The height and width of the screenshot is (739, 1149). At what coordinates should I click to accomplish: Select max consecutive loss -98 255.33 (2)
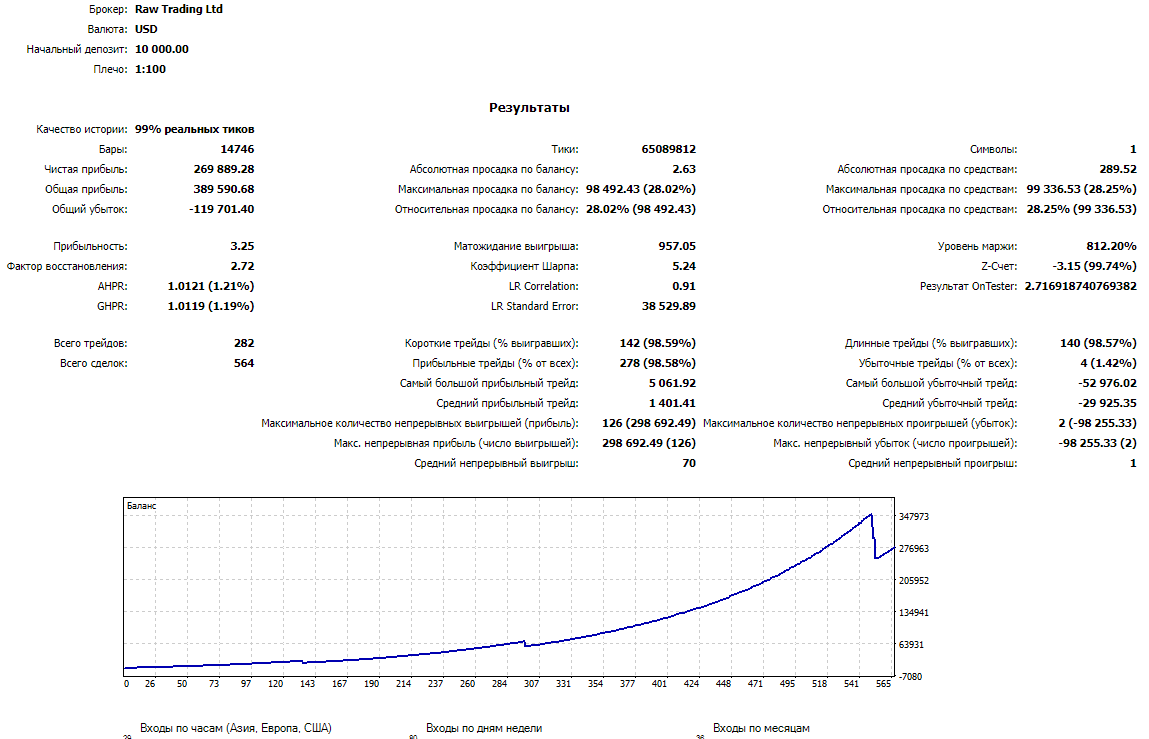pyautogui.click(x=1098, y=443)
